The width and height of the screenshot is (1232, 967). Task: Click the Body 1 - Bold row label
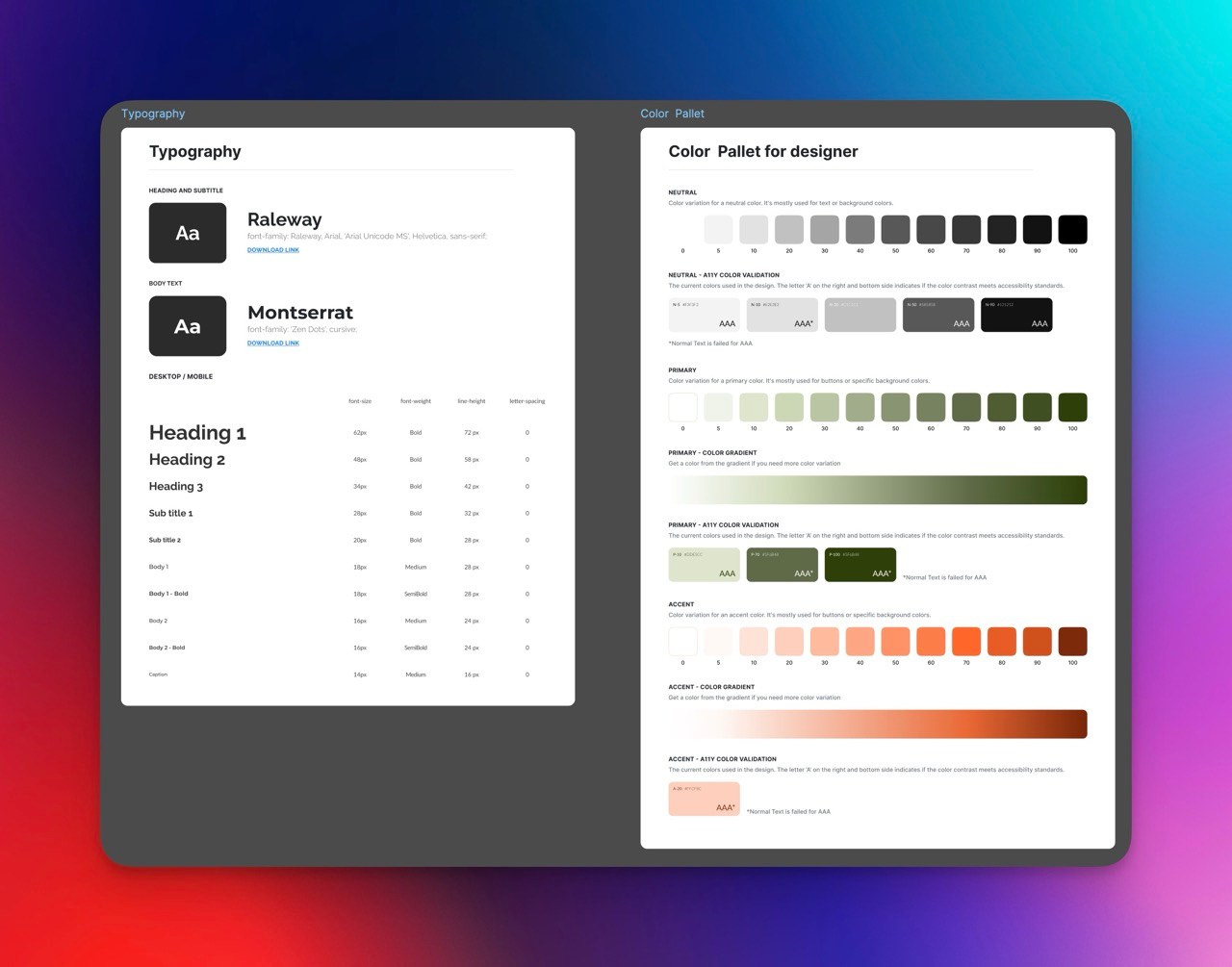[x=168, y=594]
